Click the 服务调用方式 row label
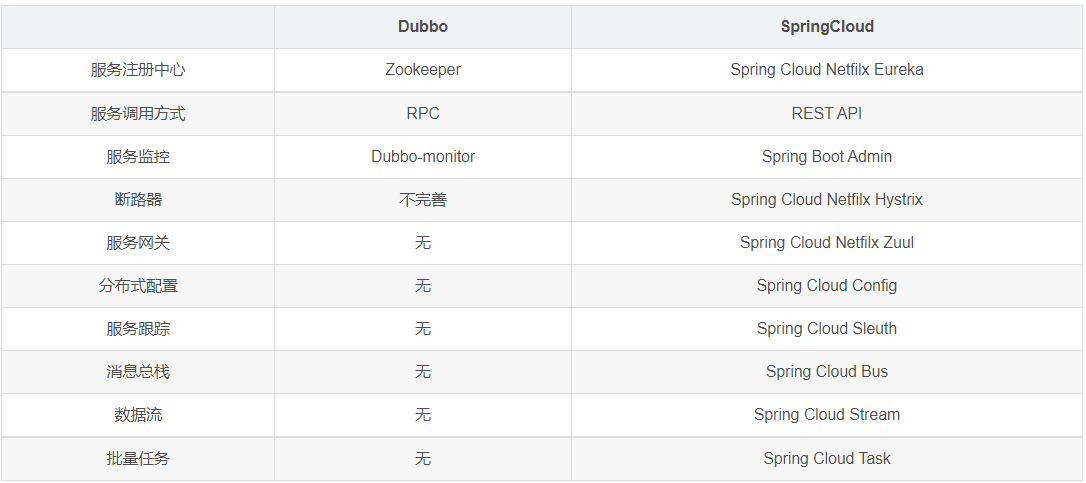Image resolution: width=1086 pixels, height=483 pixels. pyautogui.click(x=138, y=114)
